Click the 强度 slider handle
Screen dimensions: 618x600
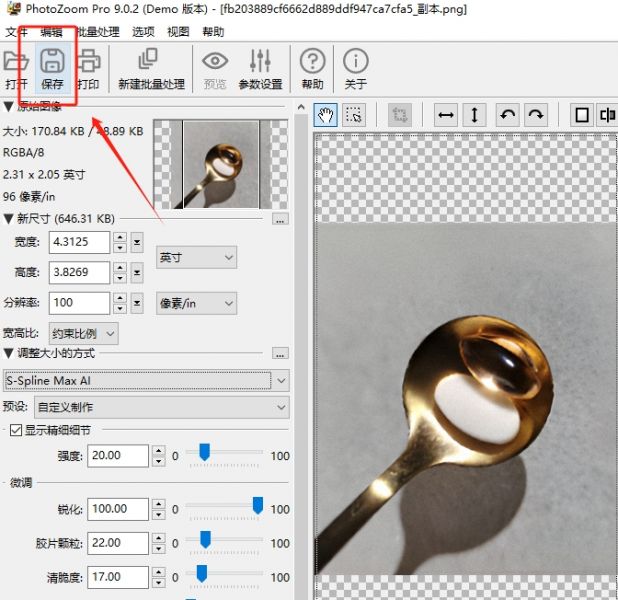(204, 452)
